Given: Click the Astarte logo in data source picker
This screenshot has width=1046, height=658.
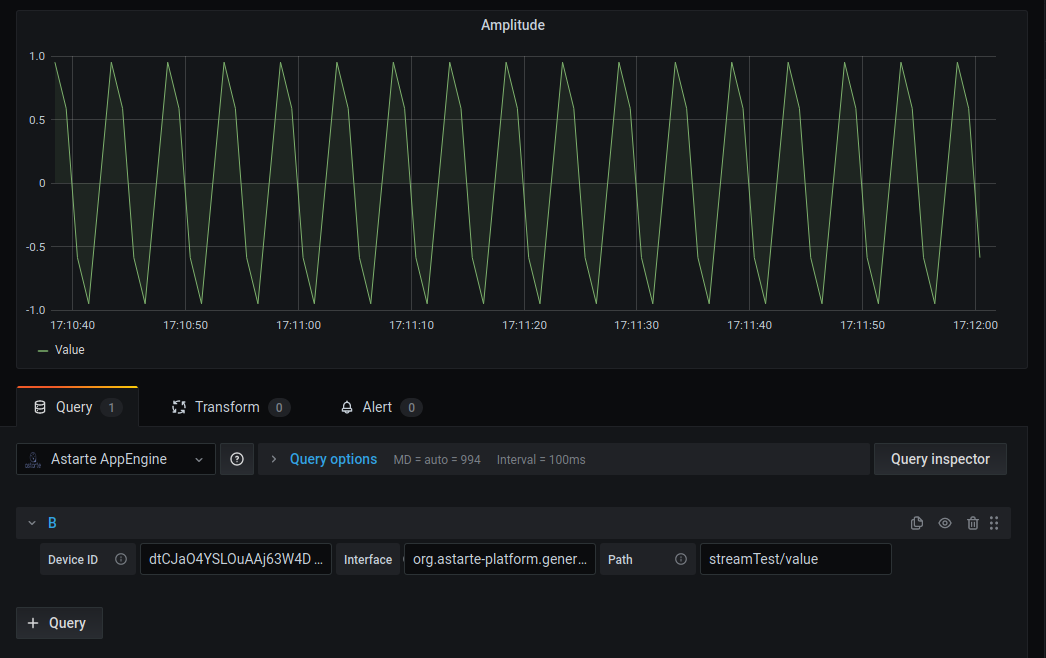Looking at the screenshot, I should coord(33,460).
